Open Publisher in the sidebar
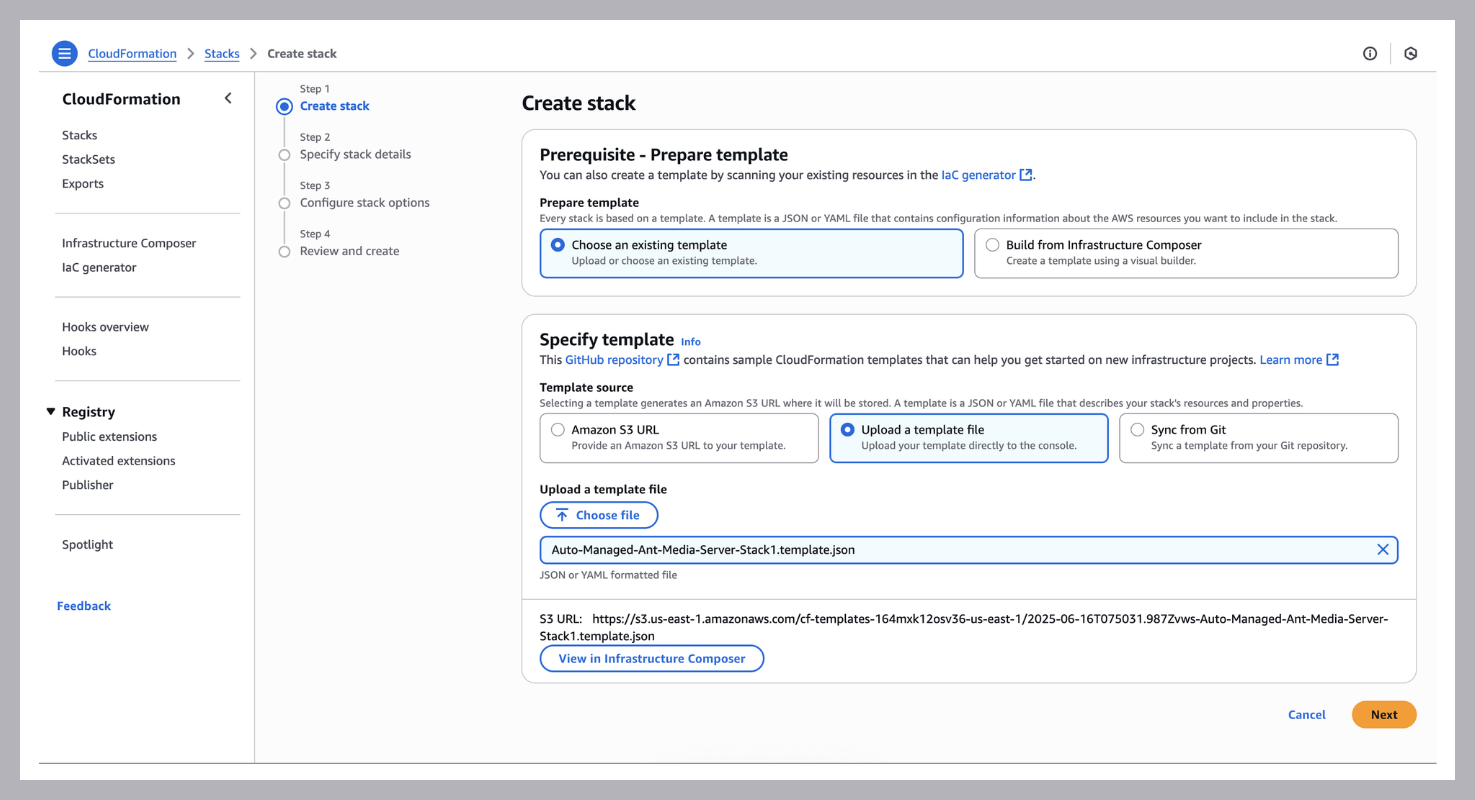This screenshot has height=800, width=1475. 88,485
